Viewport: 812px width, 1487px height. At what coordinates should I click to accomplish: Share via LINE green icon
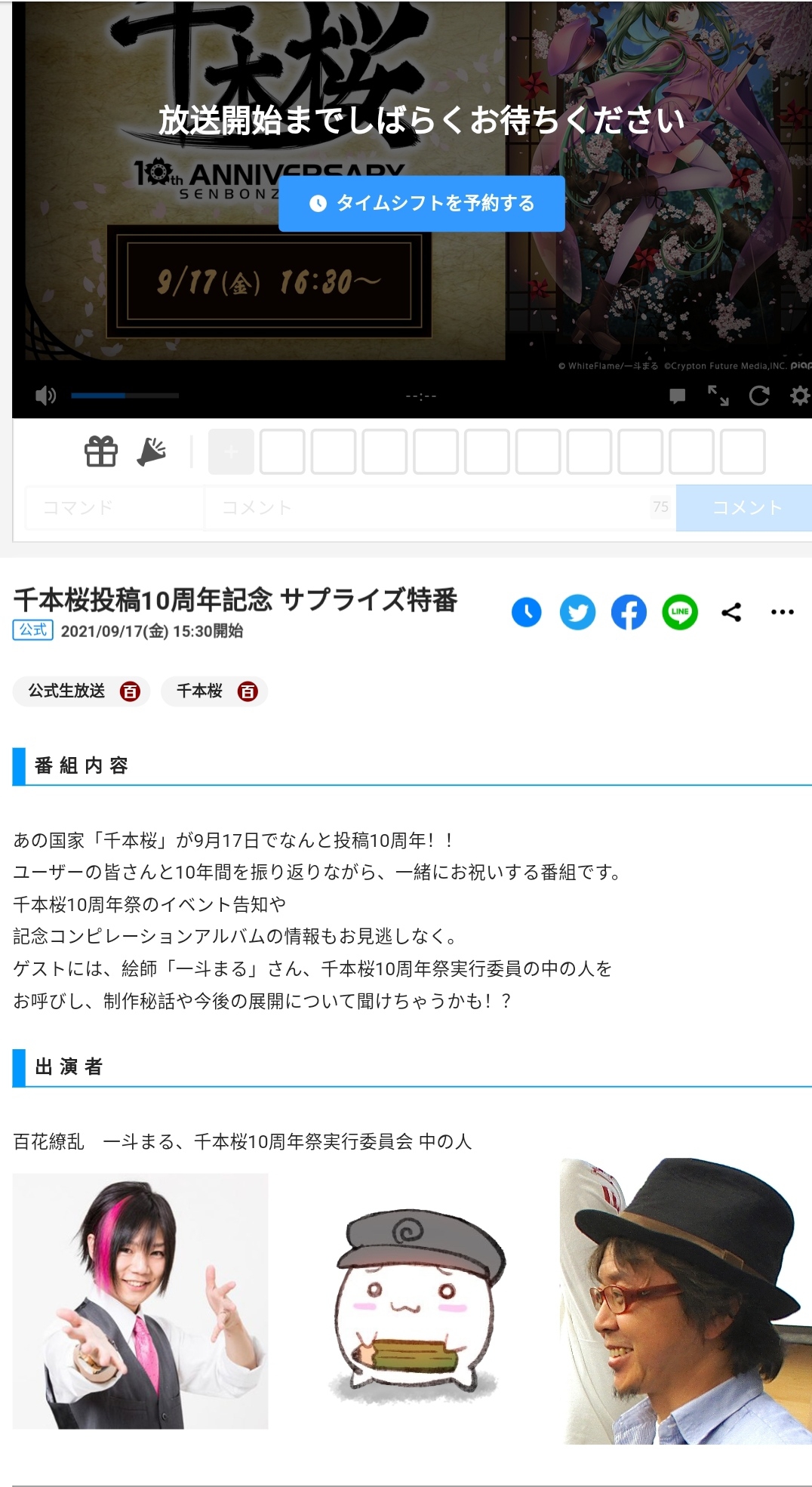(680, 612)
